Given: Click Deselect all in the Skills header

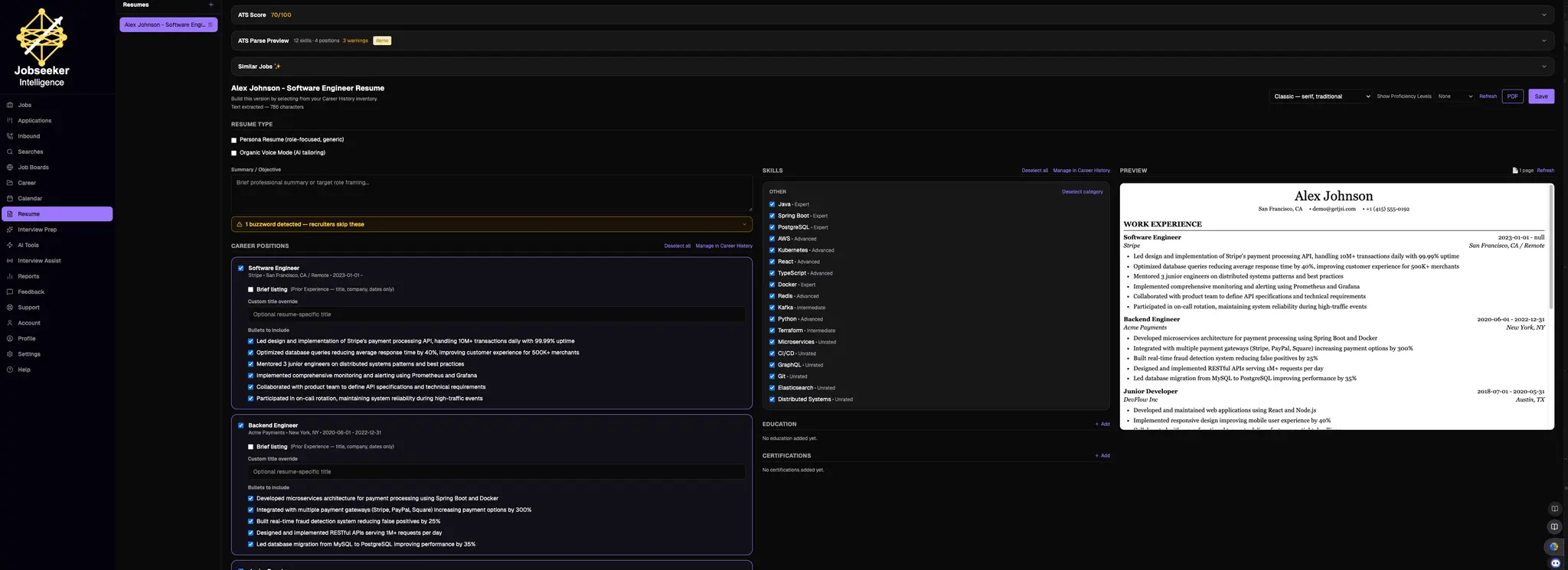Looking at the screenshot, I should (x=1034, y=171).
